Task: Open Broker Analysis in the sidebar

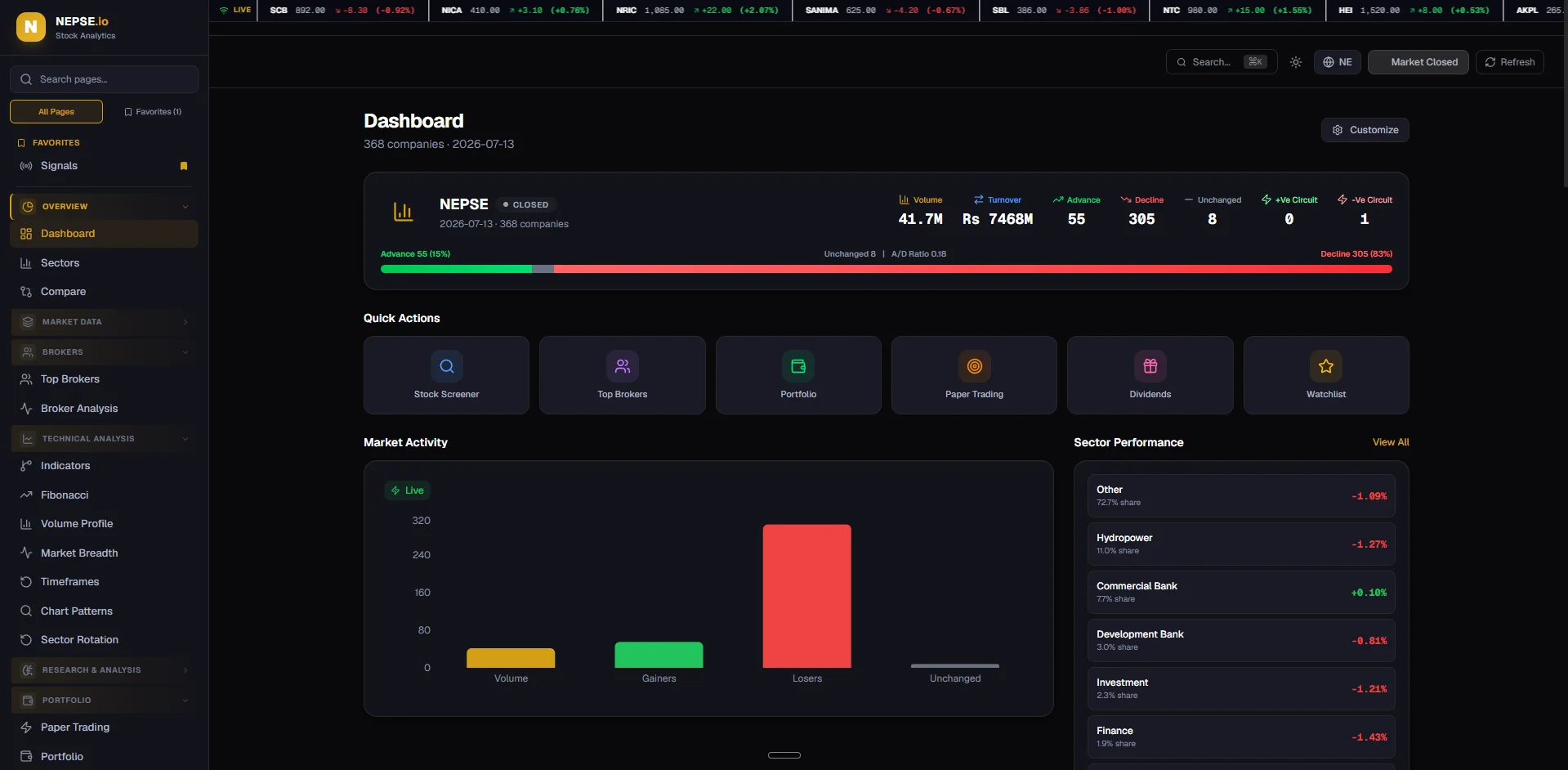Action: [104, 409]
